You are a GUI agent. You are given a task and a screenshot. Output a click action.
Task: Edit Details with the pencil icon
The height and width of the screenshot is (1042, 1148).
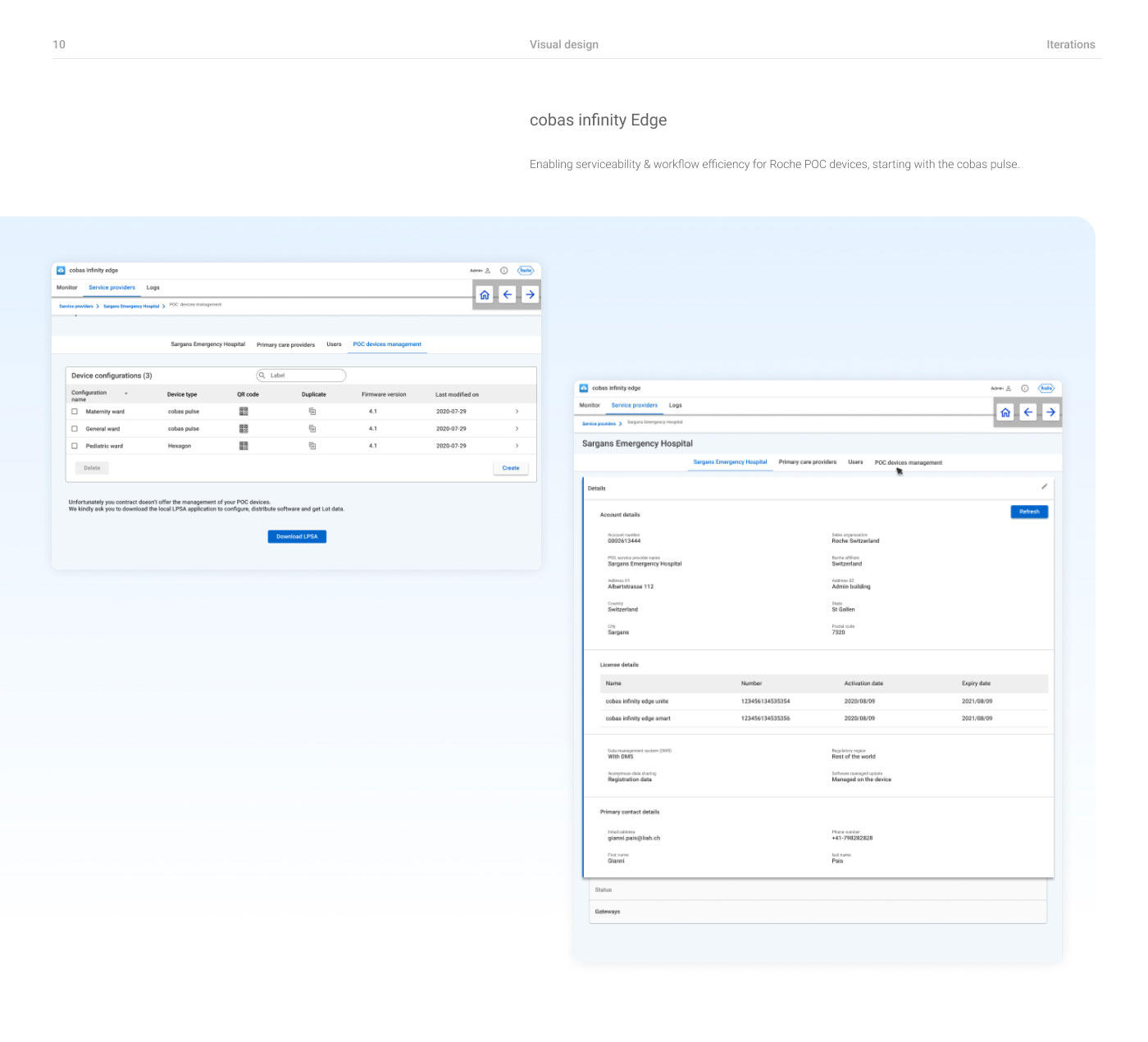click(1045, 487)
